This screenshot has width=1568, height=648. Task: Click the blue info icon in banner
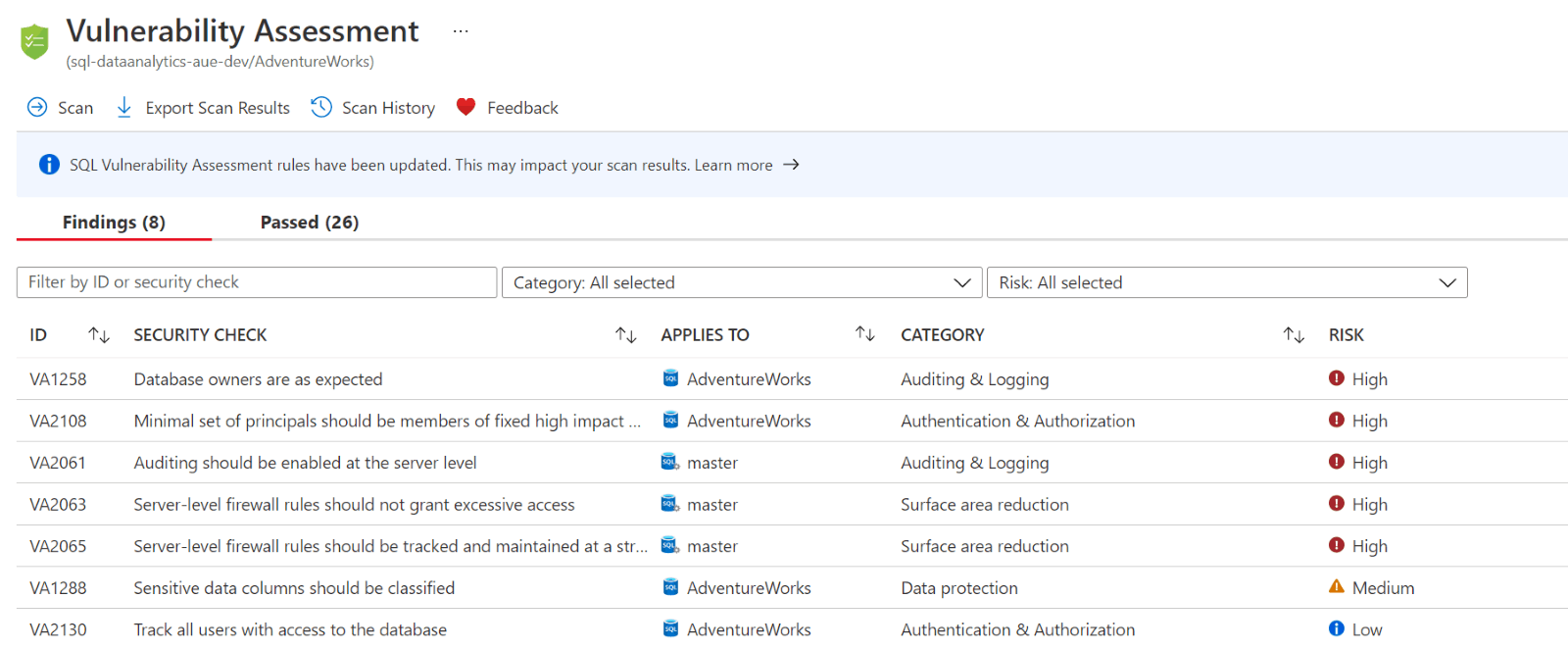click(49, 165)
